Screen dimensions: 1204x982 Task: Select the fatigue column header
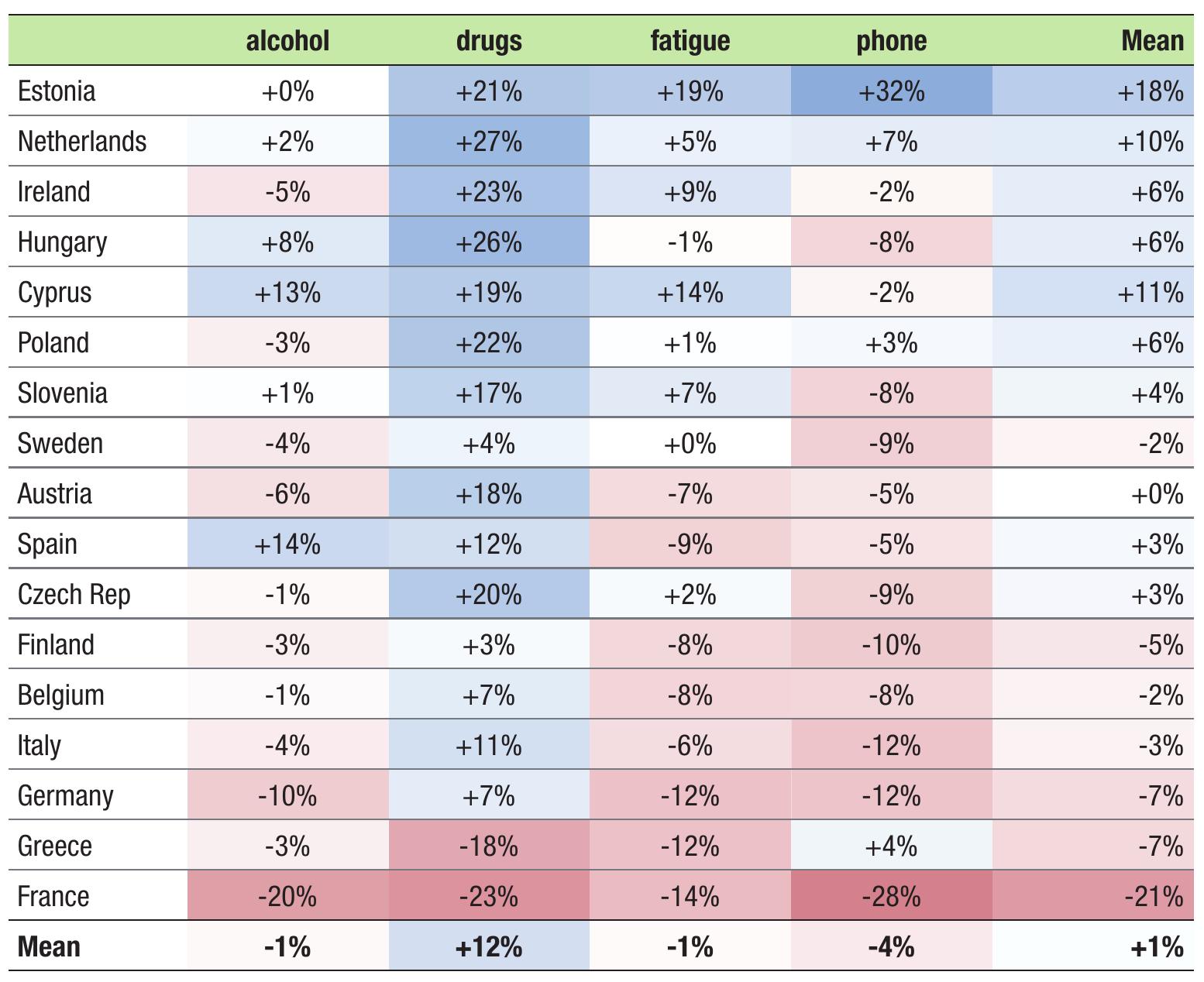coord(690,41)
